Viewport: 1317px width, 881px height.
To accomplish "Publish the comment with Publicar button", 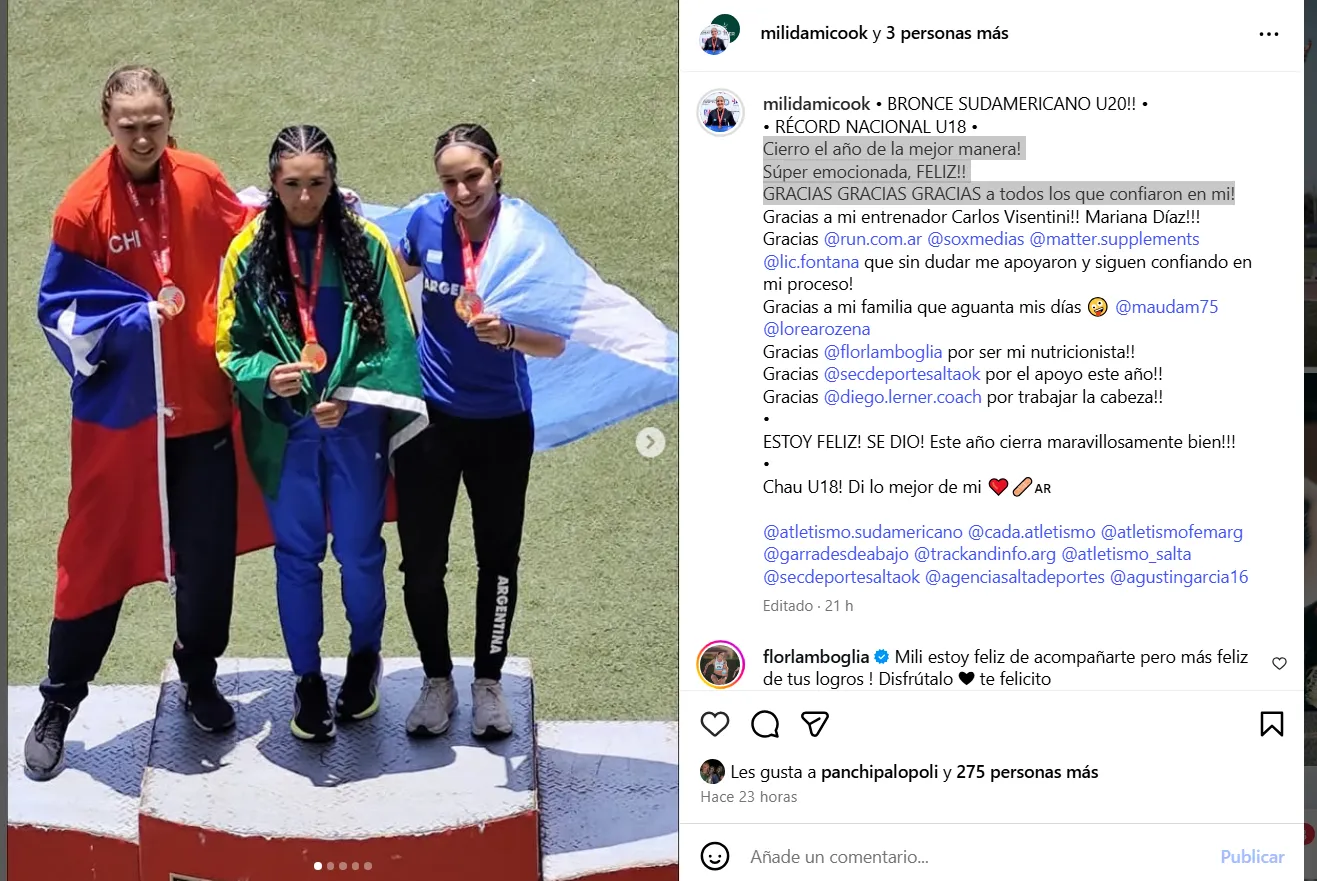I will pos(1252,857).
